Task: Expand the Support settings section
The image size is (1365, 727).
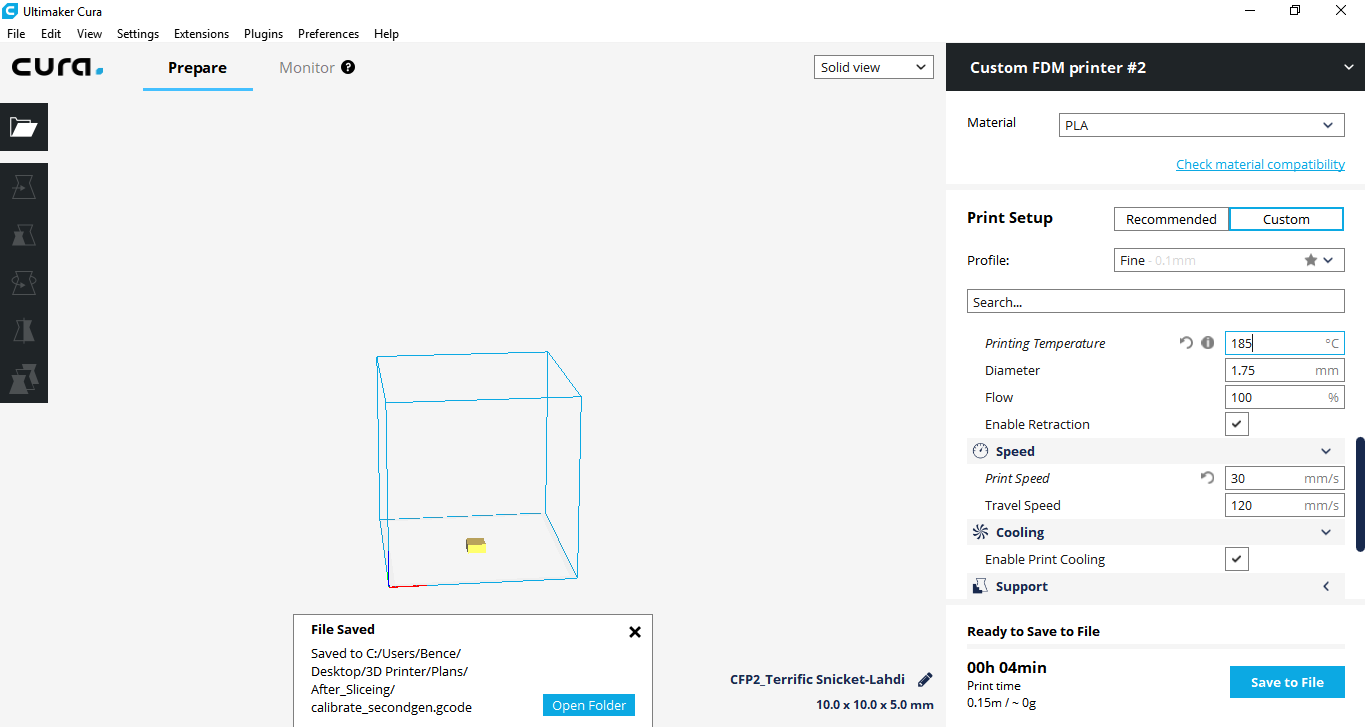Action: [x=1325, y=586]
